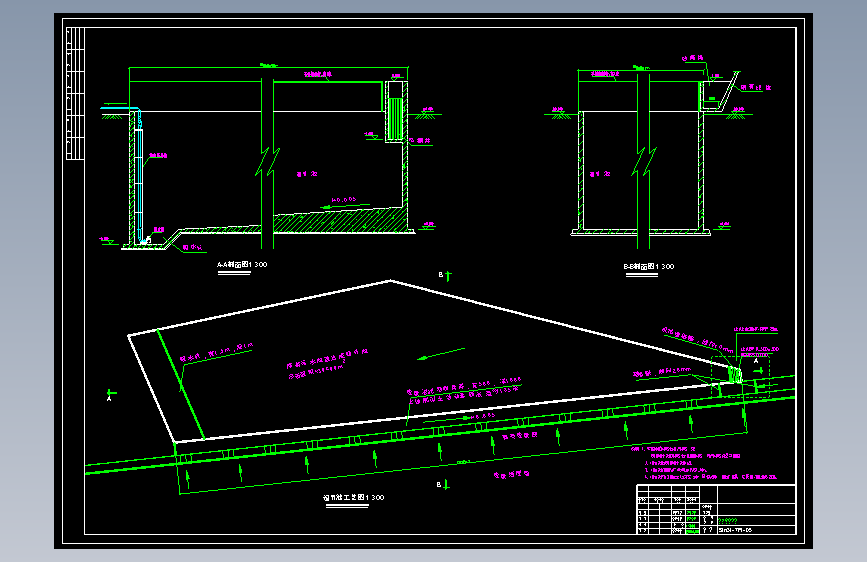Screen dimensions: 867x562
Task: Select the A section marker inside dashed box
Action: click(x=758, y=366)
